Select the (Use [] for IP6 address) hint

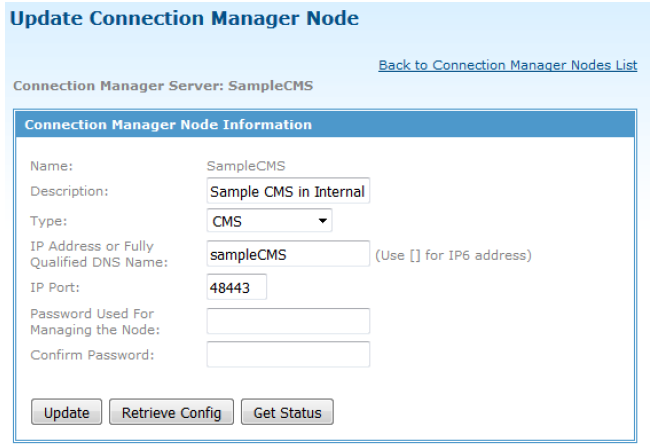pos(453,255)
